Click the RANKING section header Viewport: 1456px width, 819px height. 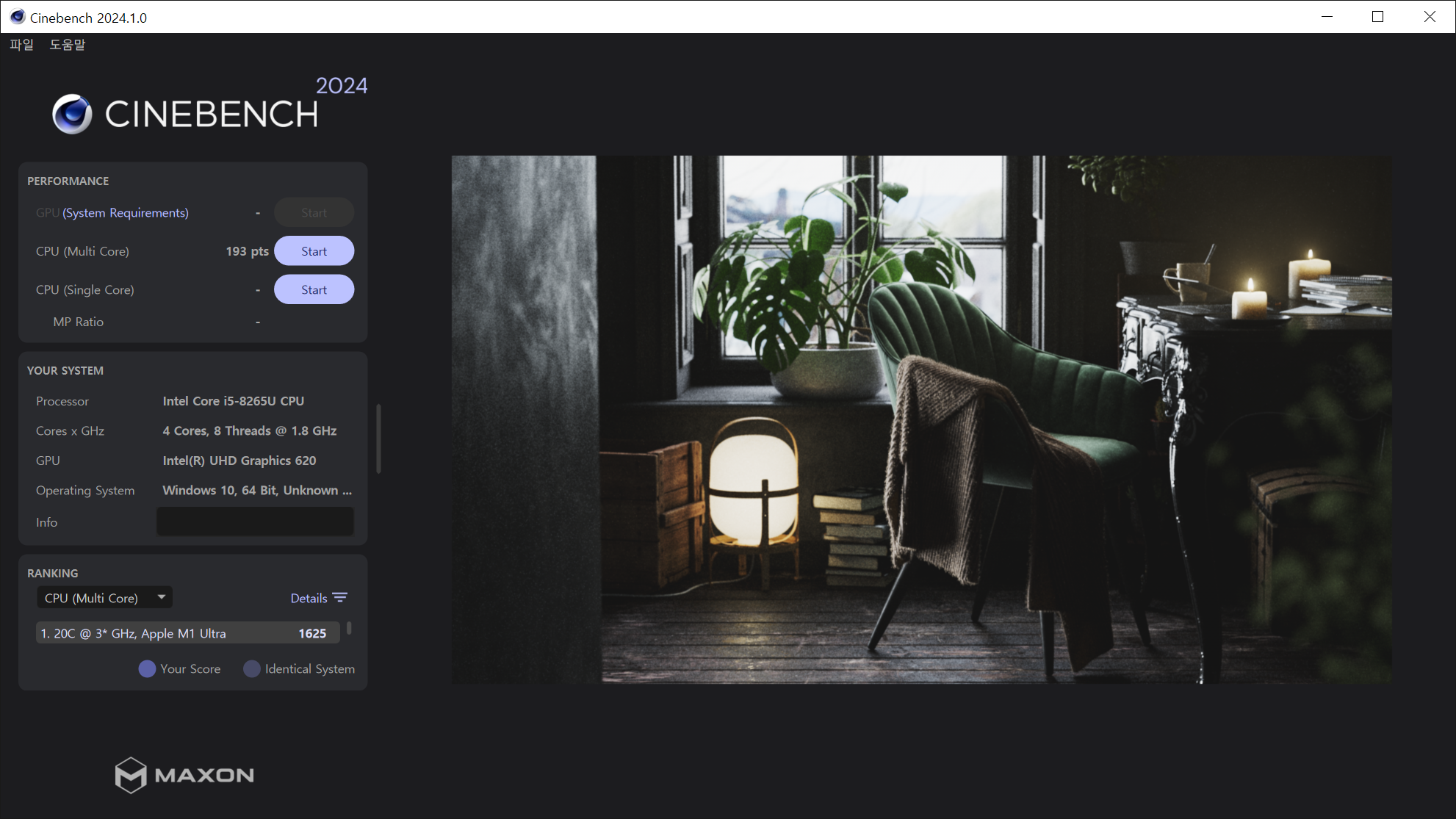coord(52,573)
